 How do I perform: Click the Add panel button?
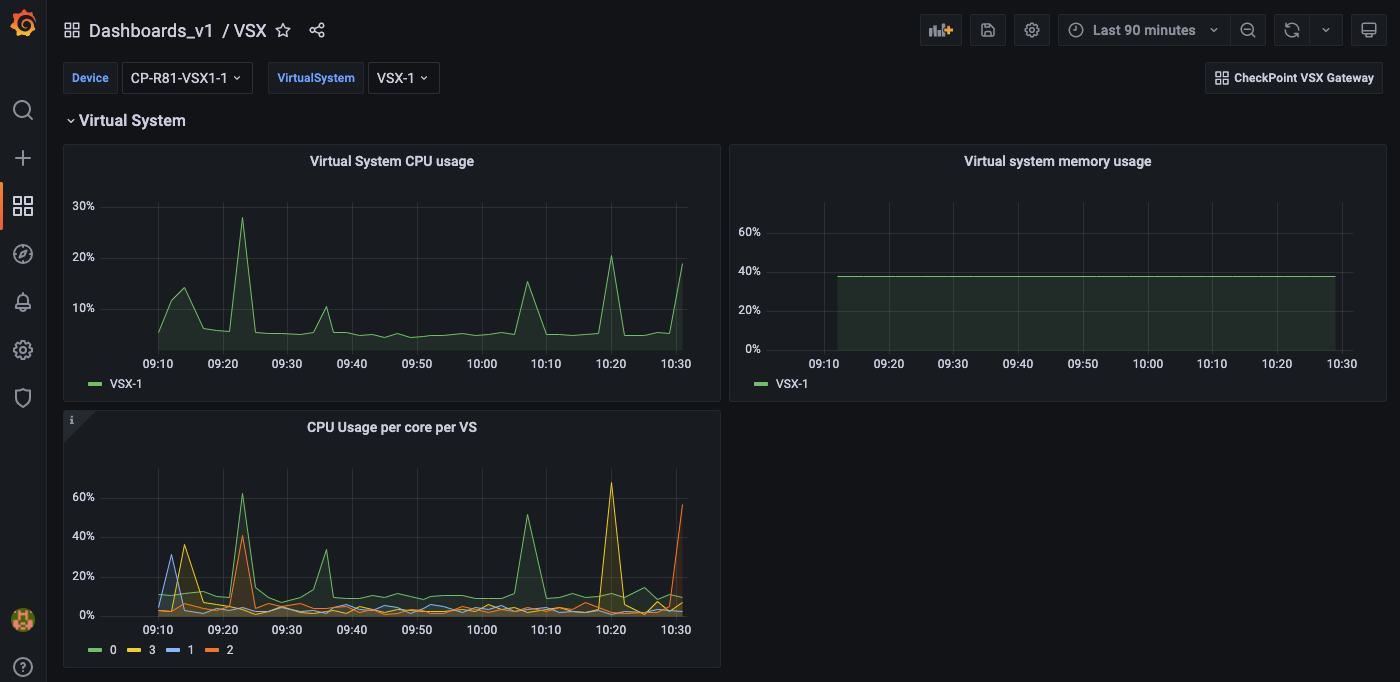(941, 30)
